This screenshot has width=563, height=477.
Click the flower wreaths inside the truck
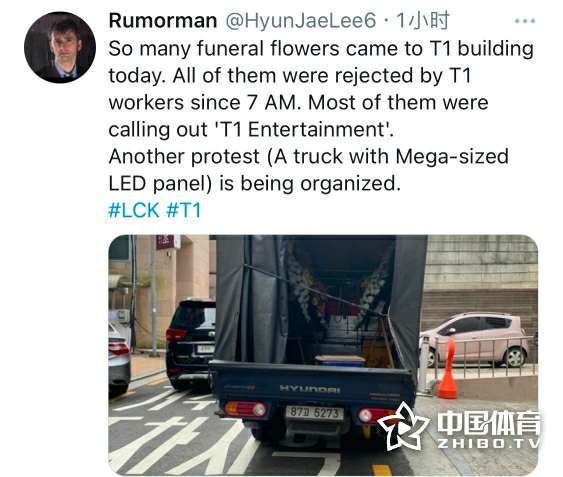(339, 295)
